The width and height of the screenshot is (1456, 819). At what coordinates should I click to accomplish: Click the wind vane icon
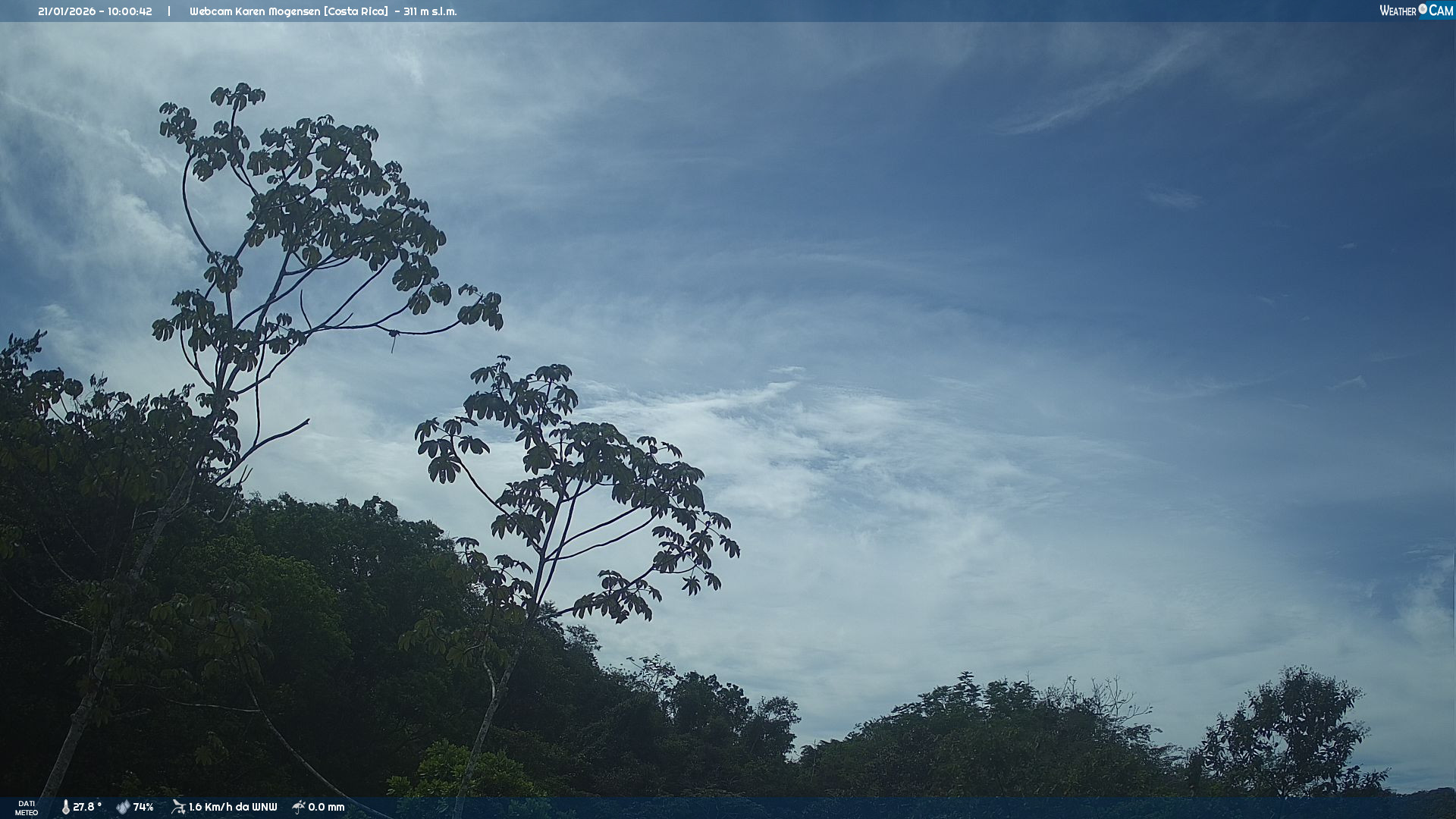178,807
